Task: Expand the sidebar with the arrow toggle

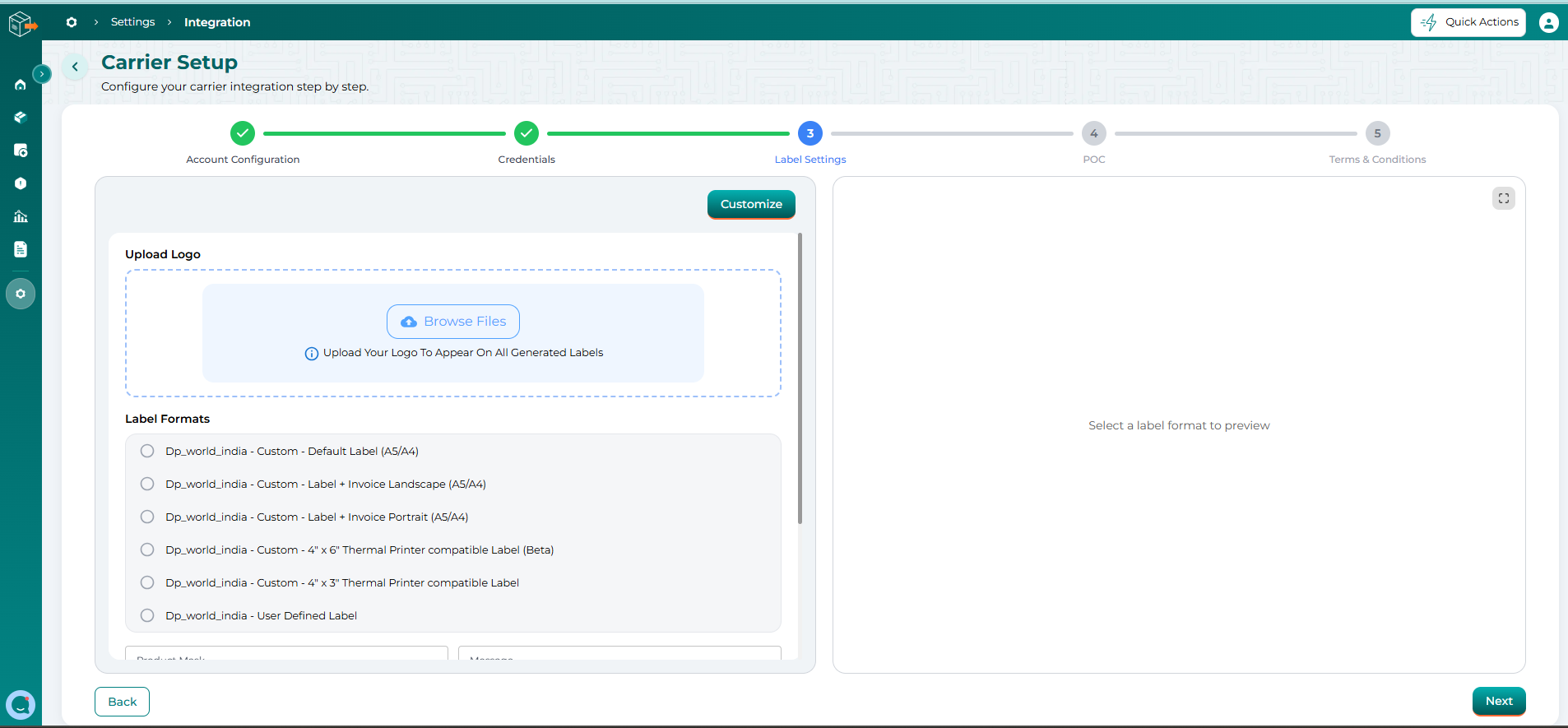Action: 42,74
